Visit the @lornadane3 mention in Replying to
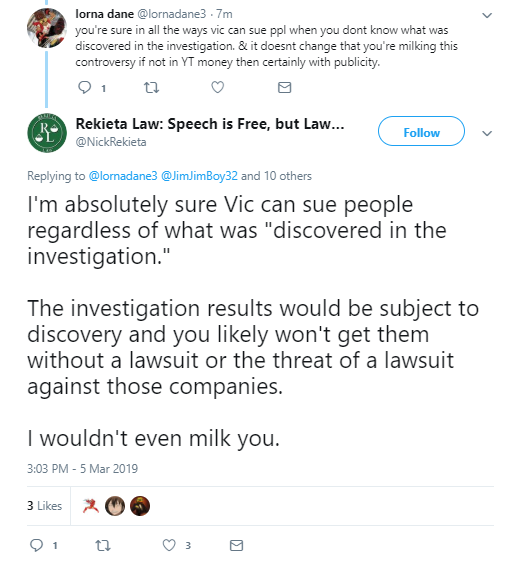Screen dimensions: 519x570 [x=123, y=176]
